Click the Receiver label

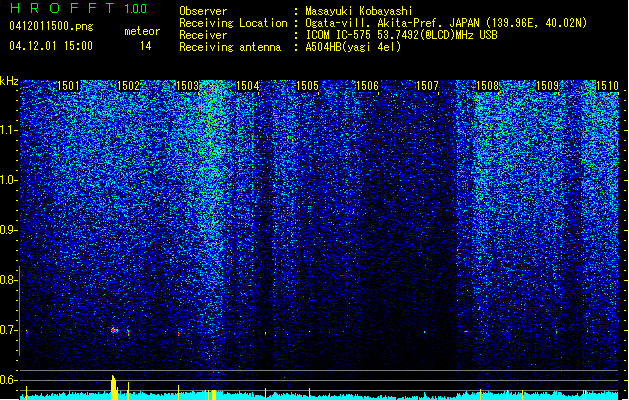pos(203,35)
